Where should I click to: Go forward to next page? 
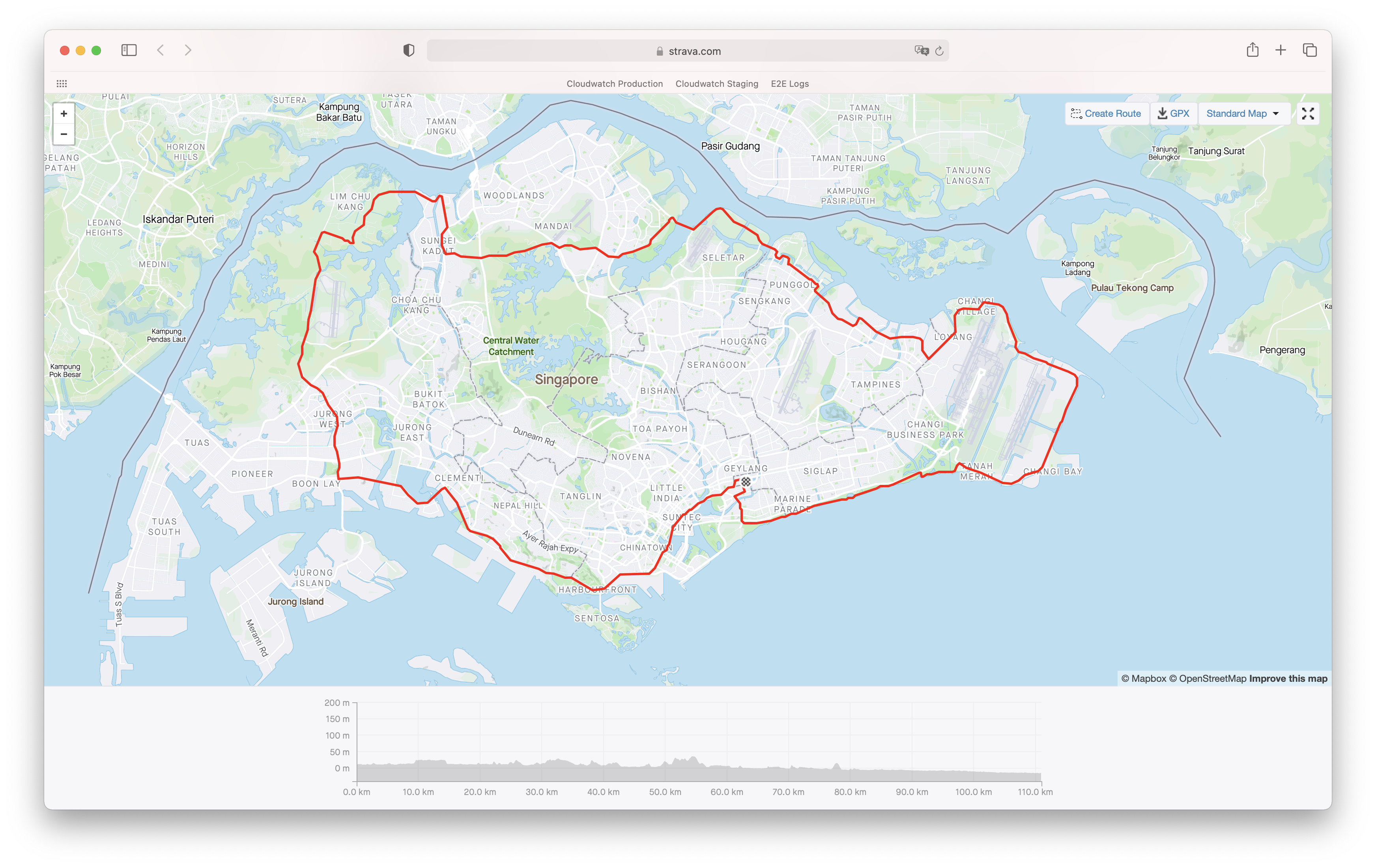[188, 50]
